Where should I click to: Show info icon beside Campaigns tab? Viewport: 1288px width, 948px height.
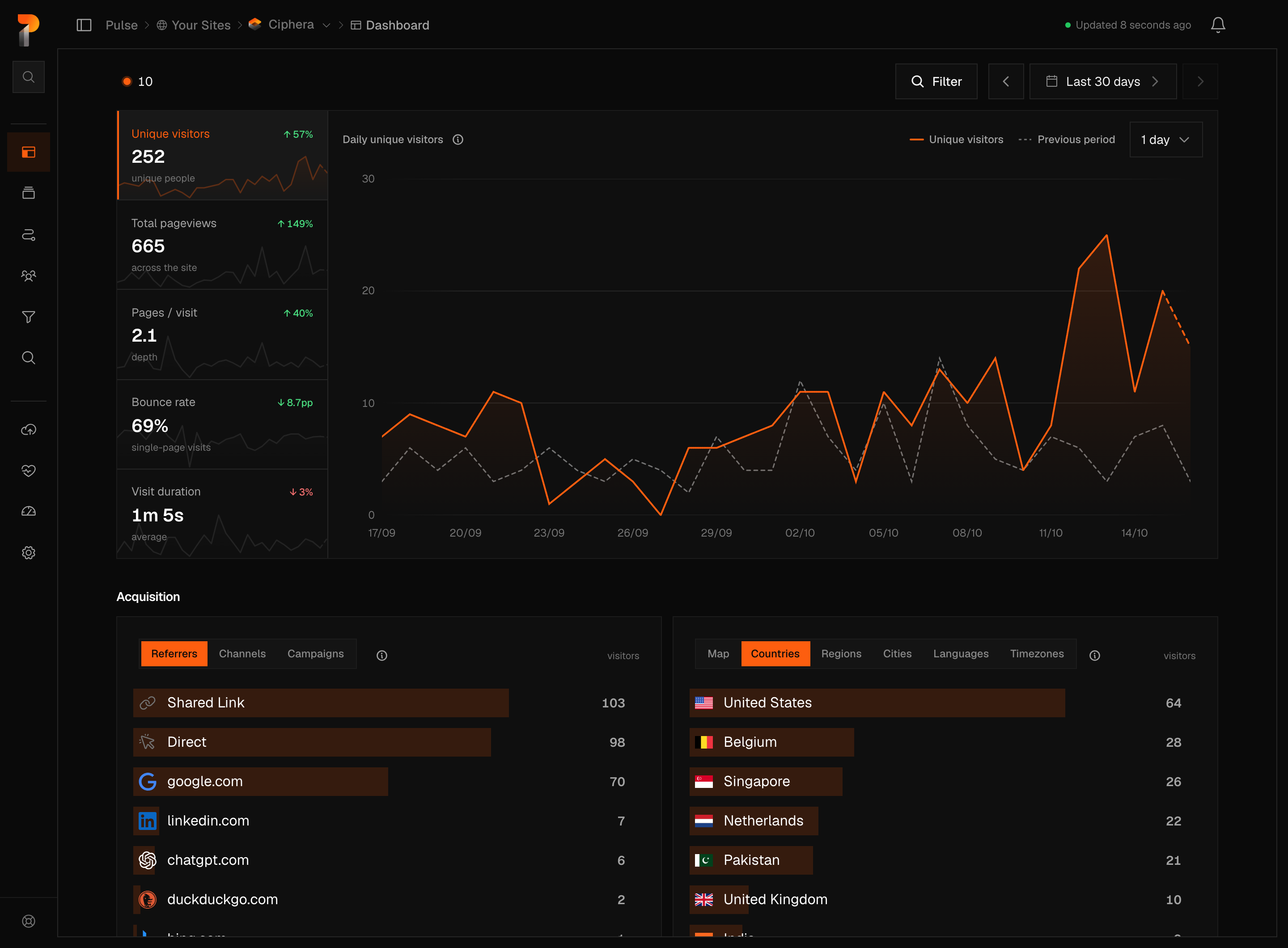coord(381,656)
